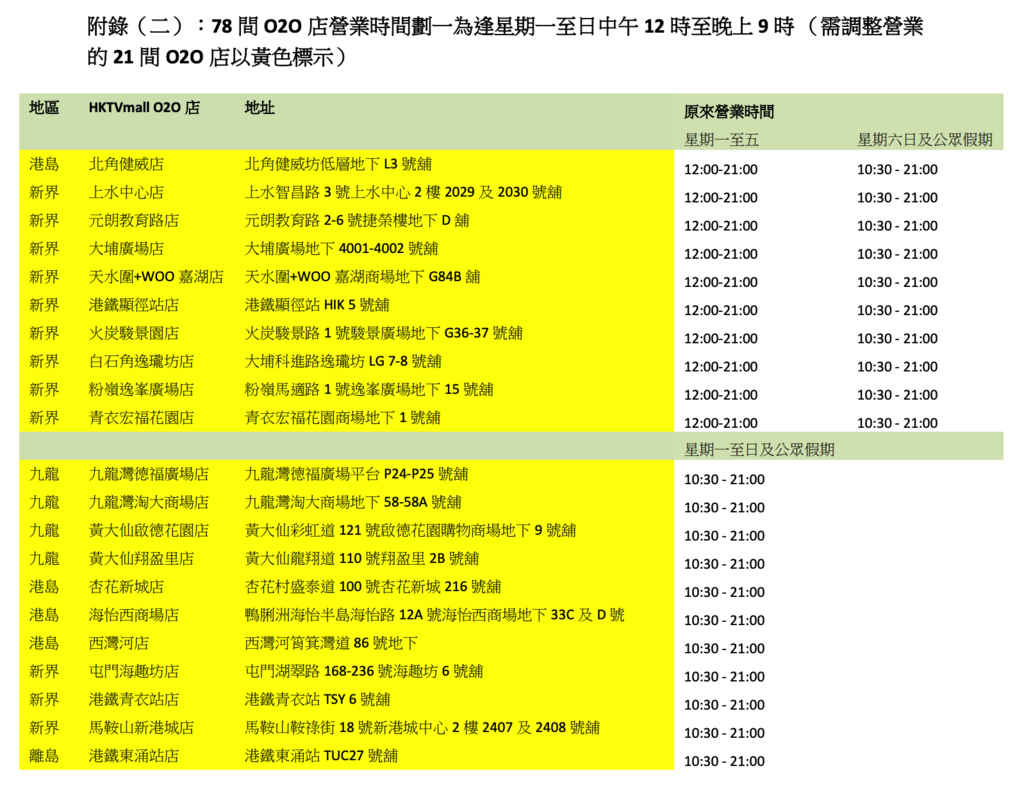Select address '港鐵東涌站 TUC27 號舖'
Viewport: 1024px width, 798px height.
click(321, 756)
